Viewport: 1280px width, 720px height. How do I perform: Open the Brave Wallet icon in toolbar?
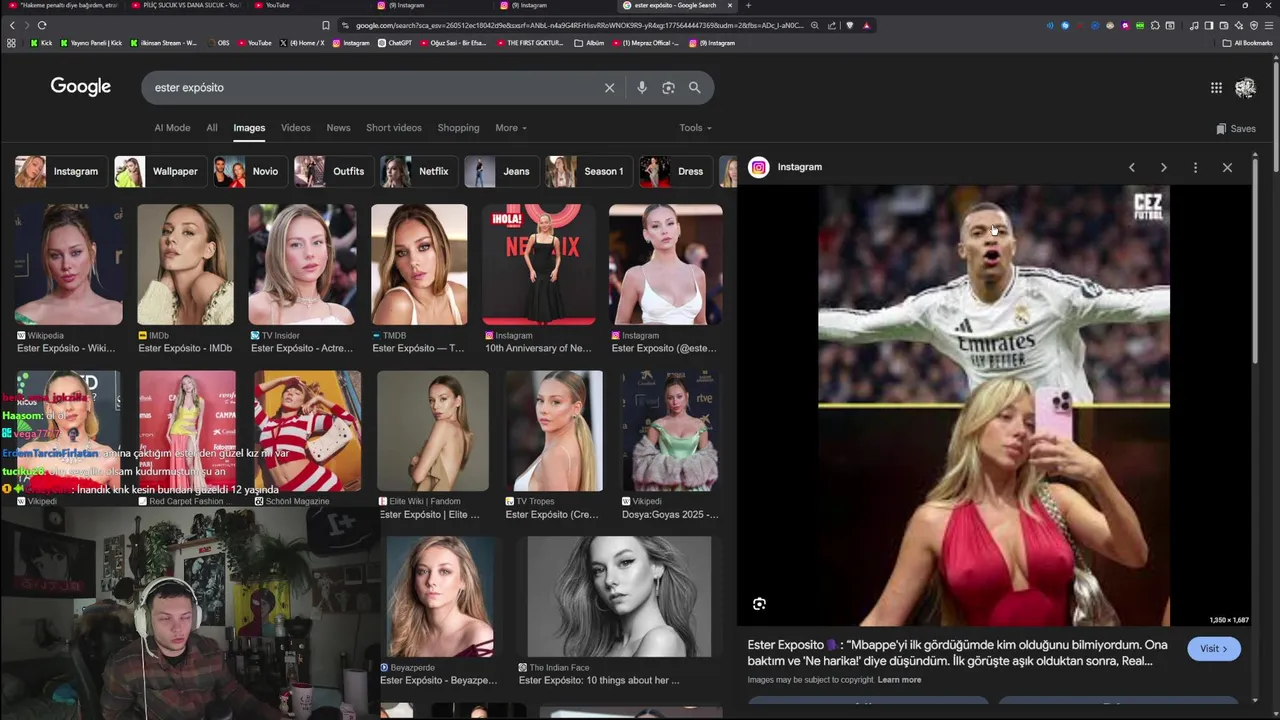coord(1223,25)
